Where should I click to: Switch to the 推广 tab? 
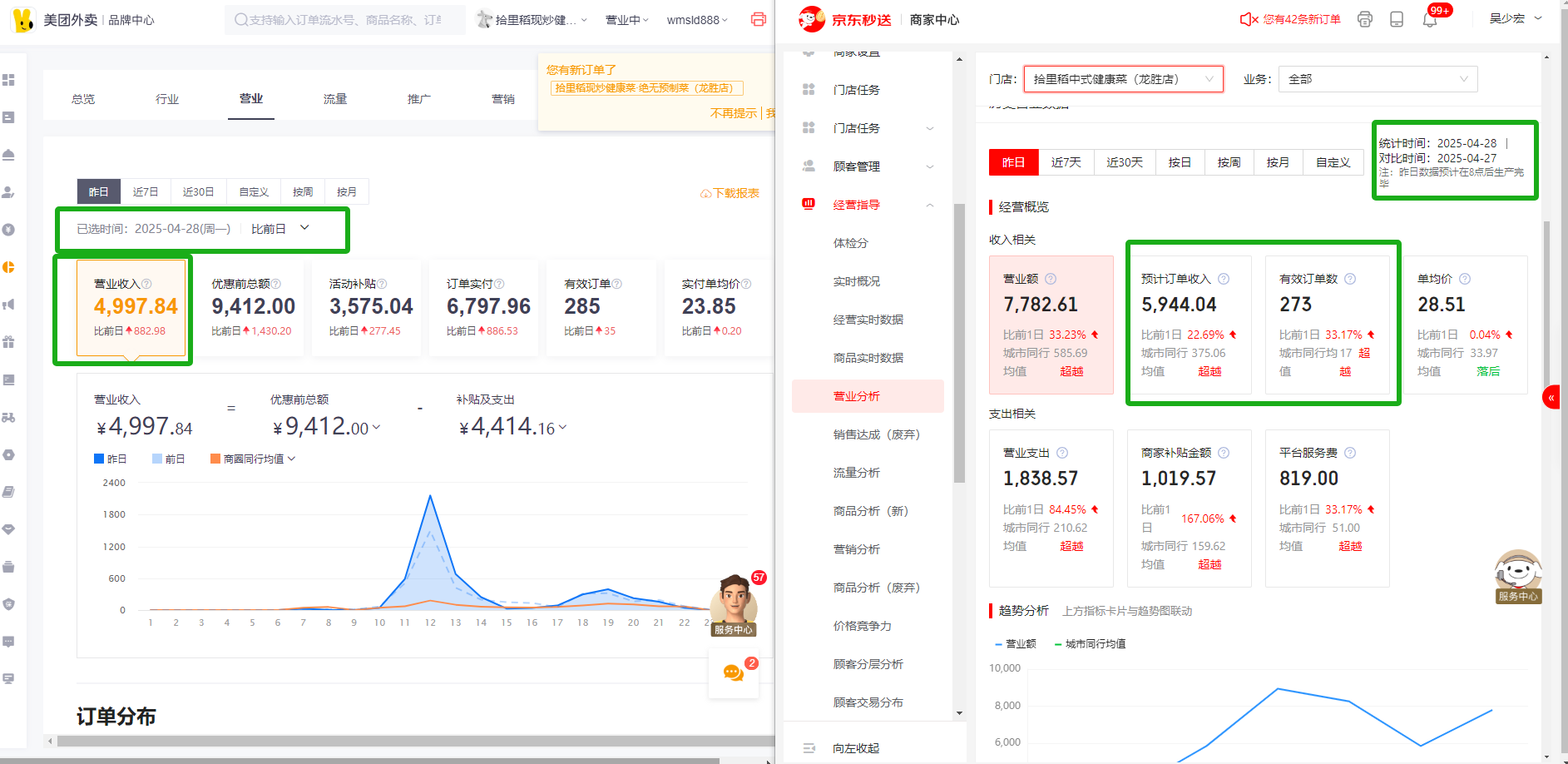[419, 99]
